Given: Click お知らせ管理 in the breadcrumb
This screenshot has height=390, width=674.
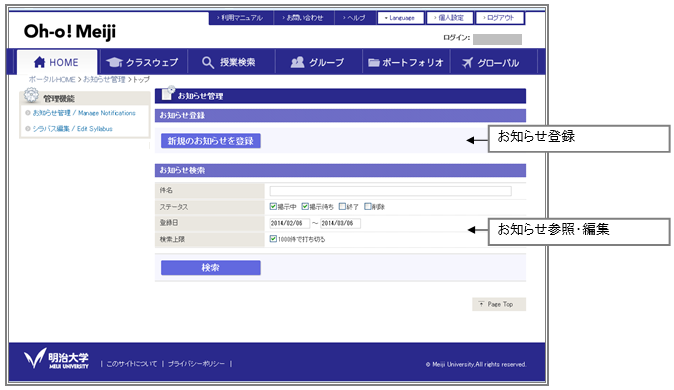Looking at the screenshot, I should [104, 80].
